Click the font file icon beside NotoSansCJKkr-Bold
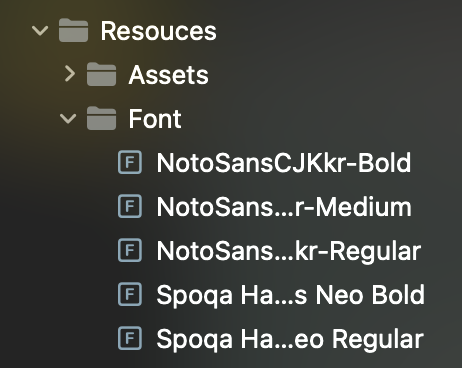 tap(130, 162)
